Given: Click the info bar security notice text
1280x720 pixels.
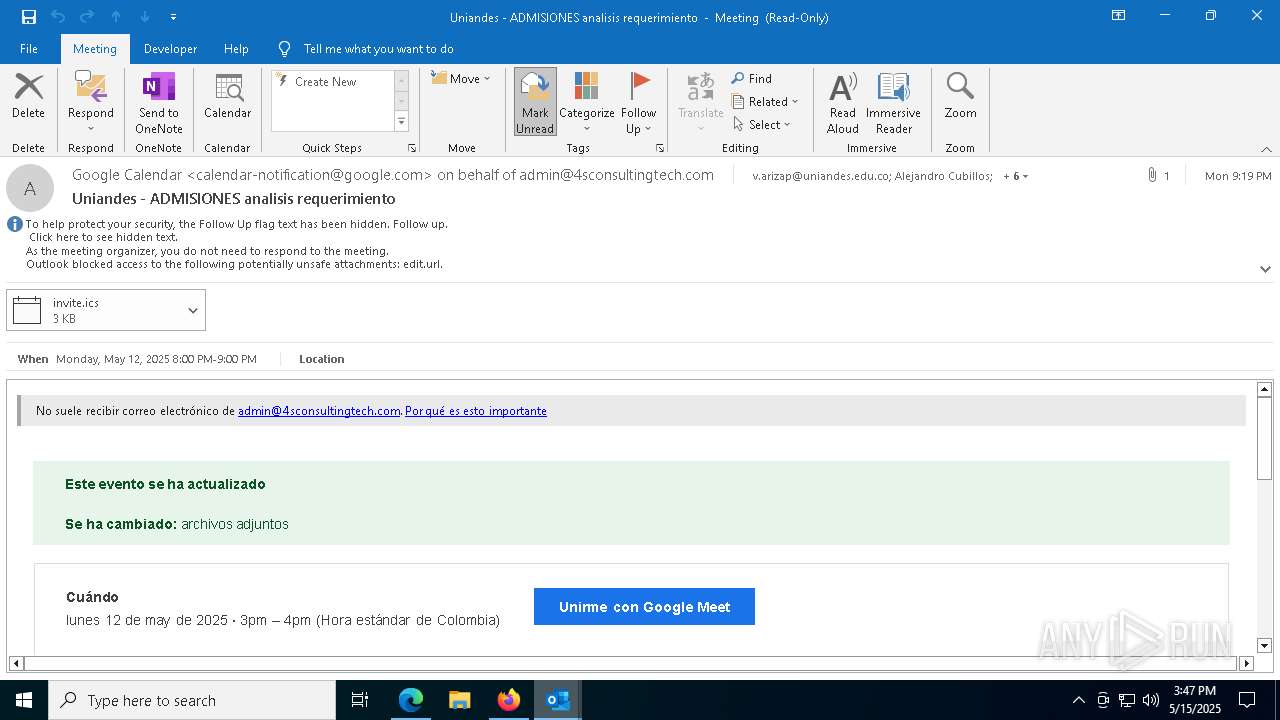Looking at the screenshot, I should (x=236, y=244).
